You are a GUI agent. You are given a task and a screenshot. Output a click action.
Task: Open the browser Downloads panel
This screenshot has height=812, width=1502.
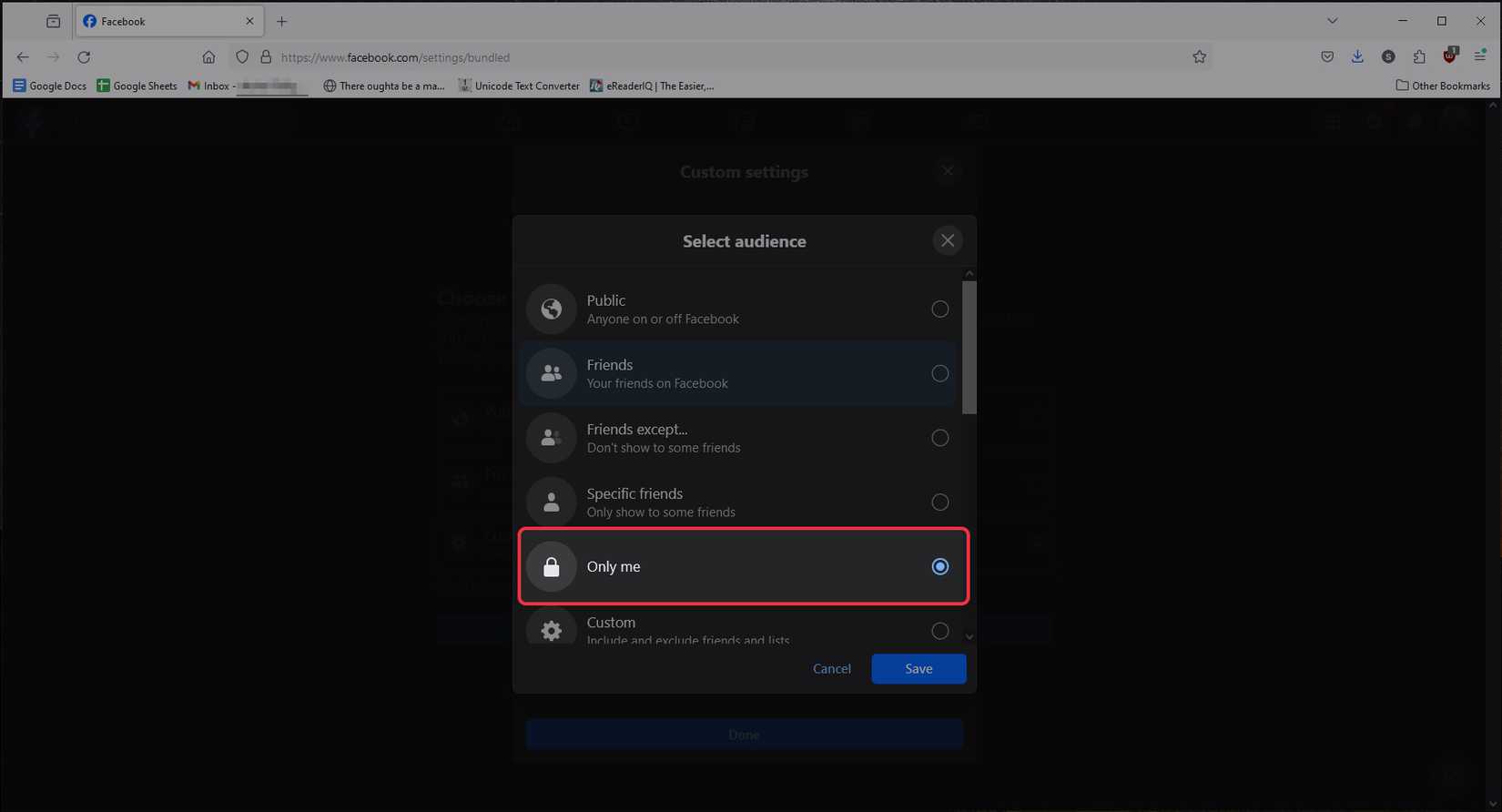coord(1357,57)
